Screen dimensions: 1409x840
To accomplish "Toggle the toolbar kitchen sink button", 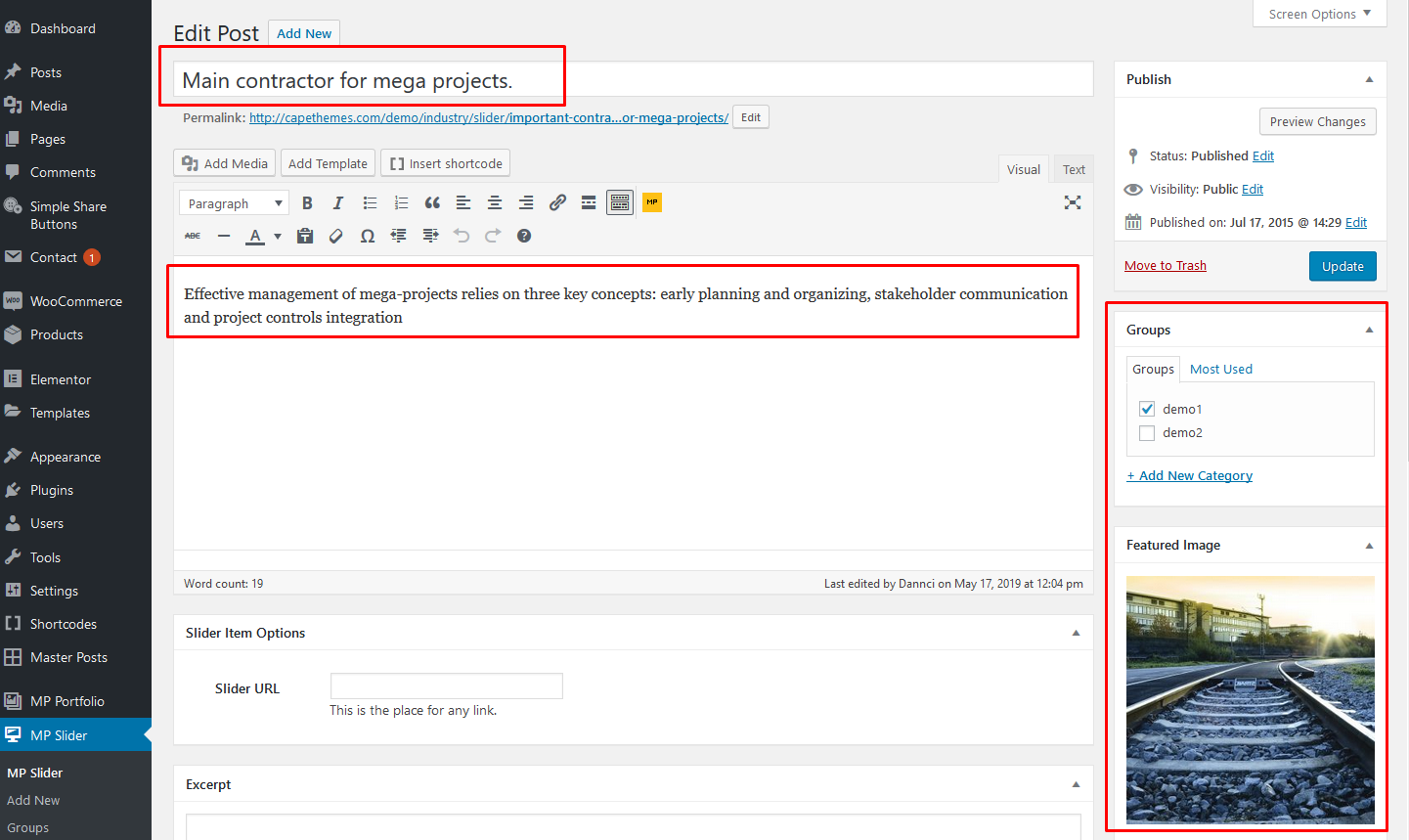I will click(x=620, y=203).
